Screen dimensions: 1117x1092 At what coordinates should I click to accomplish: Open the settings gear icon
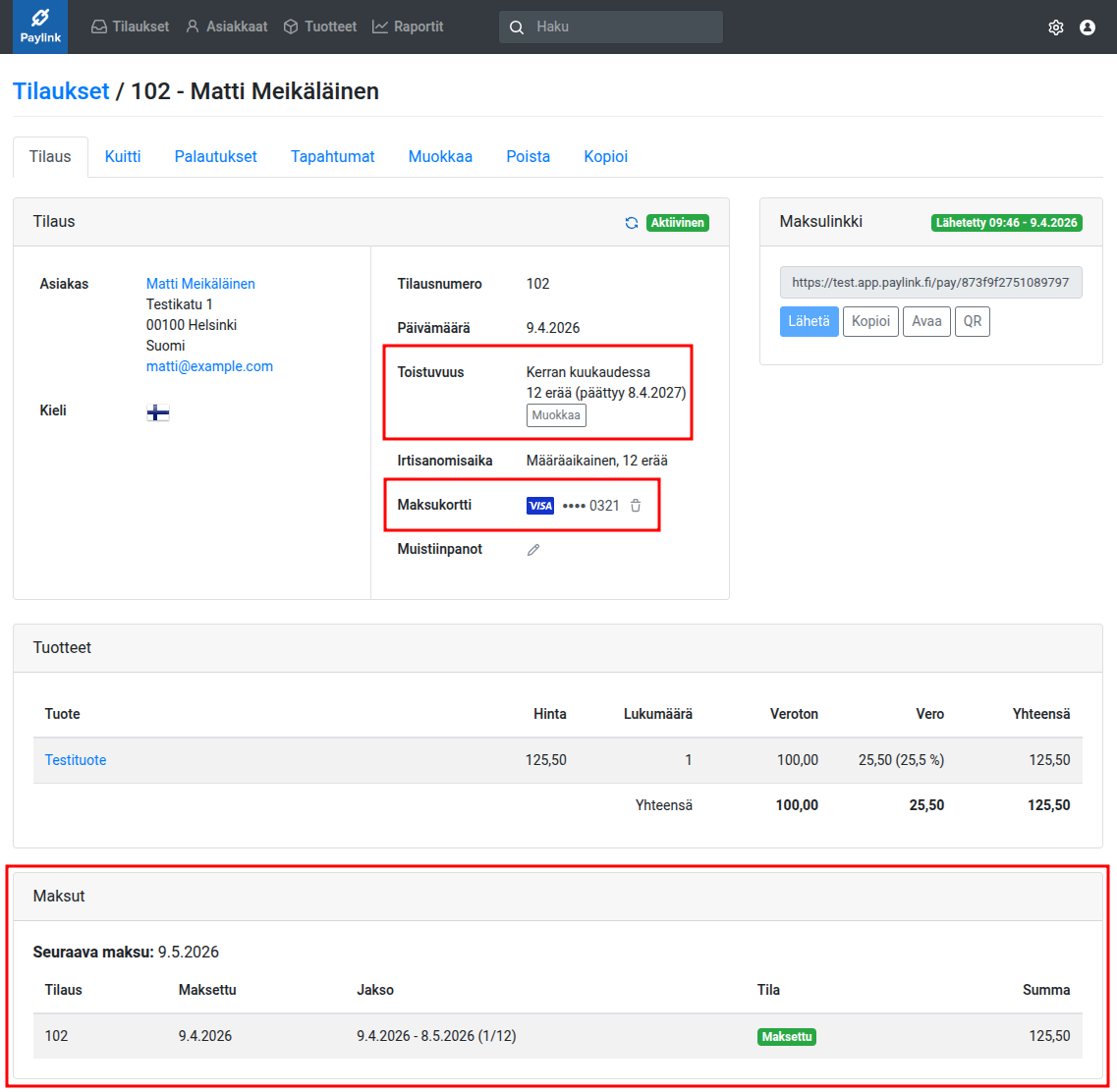tap(1056, 27)
